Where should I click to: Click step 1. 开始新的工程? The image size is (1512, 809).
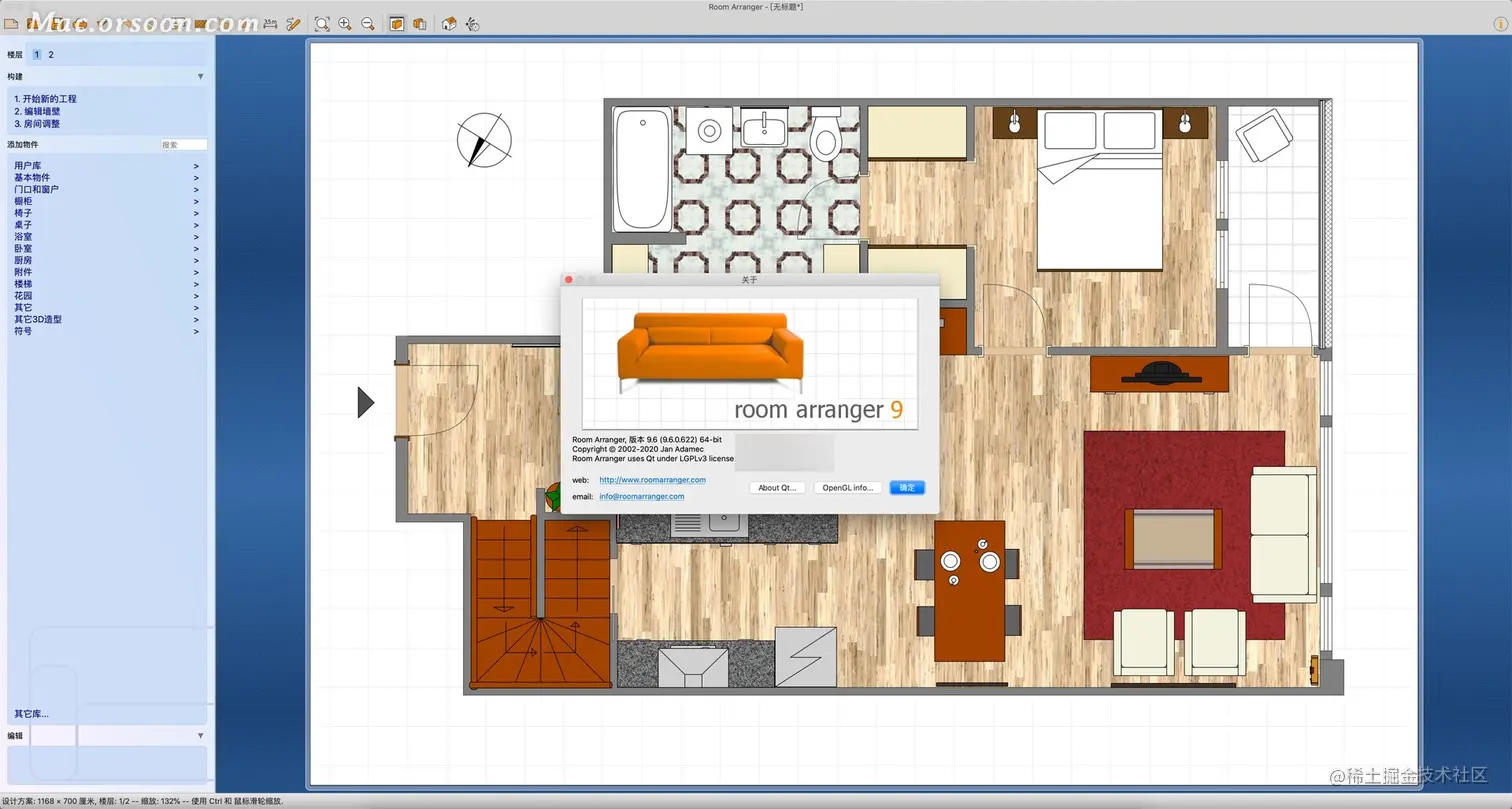[45, 99]
